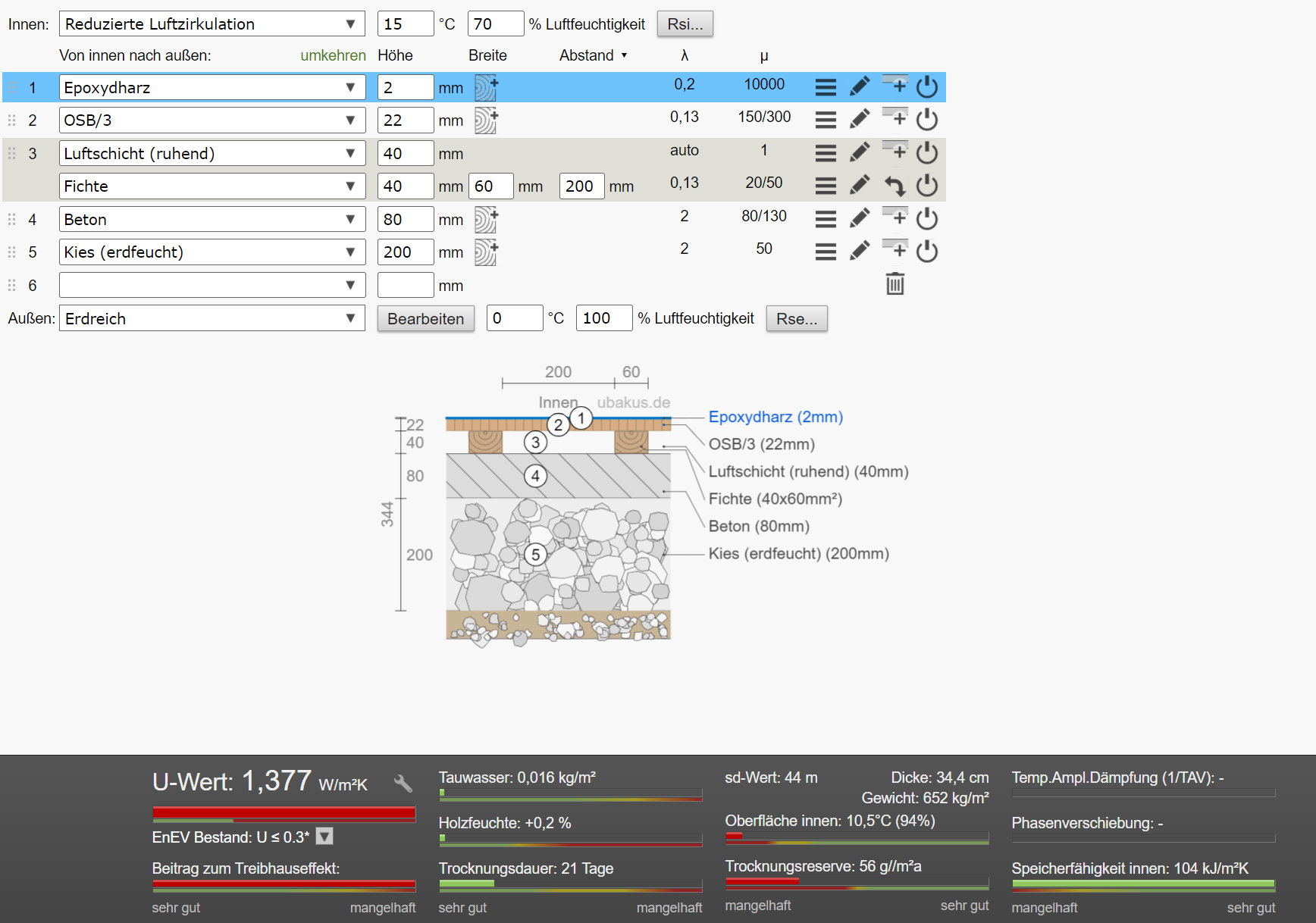Toggle power icon for Epoxydharz layer
Screen dimensions: 1316x923
click(927, 86)
